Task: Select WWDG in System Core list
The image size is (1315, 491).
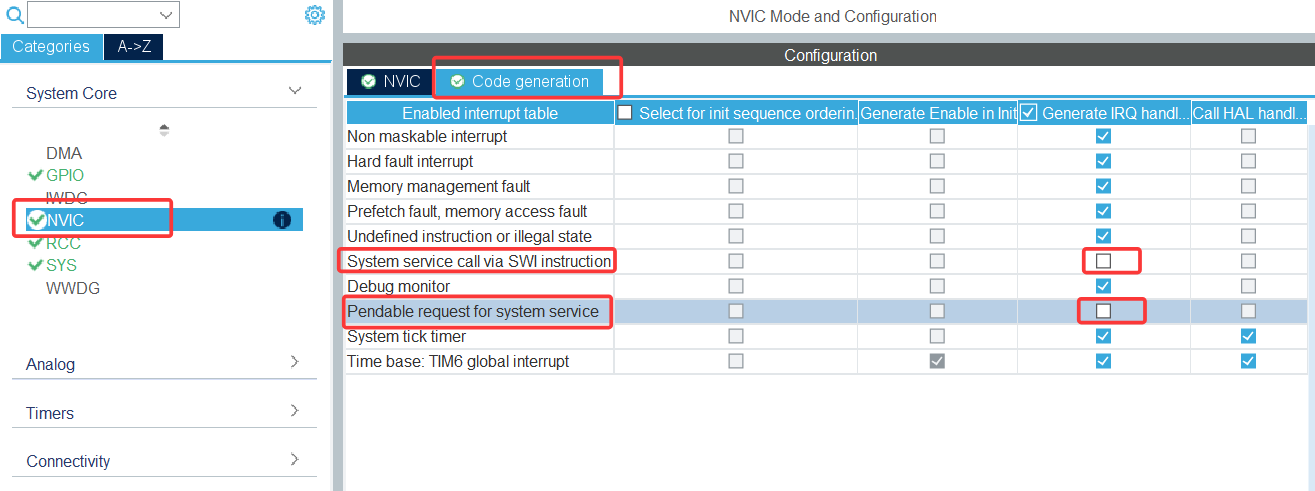Action: click(x=73, y=288)
